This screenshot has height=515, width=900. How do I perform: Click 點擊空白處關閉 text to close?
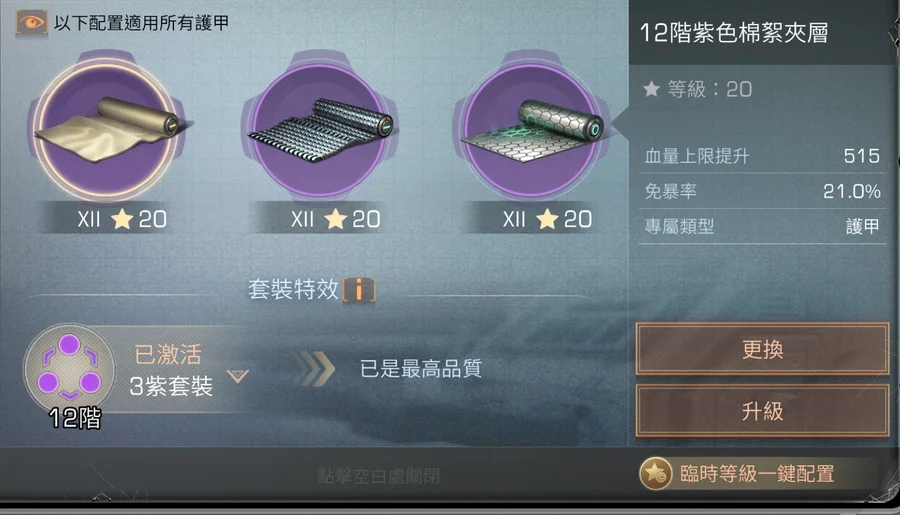(378, 476)
